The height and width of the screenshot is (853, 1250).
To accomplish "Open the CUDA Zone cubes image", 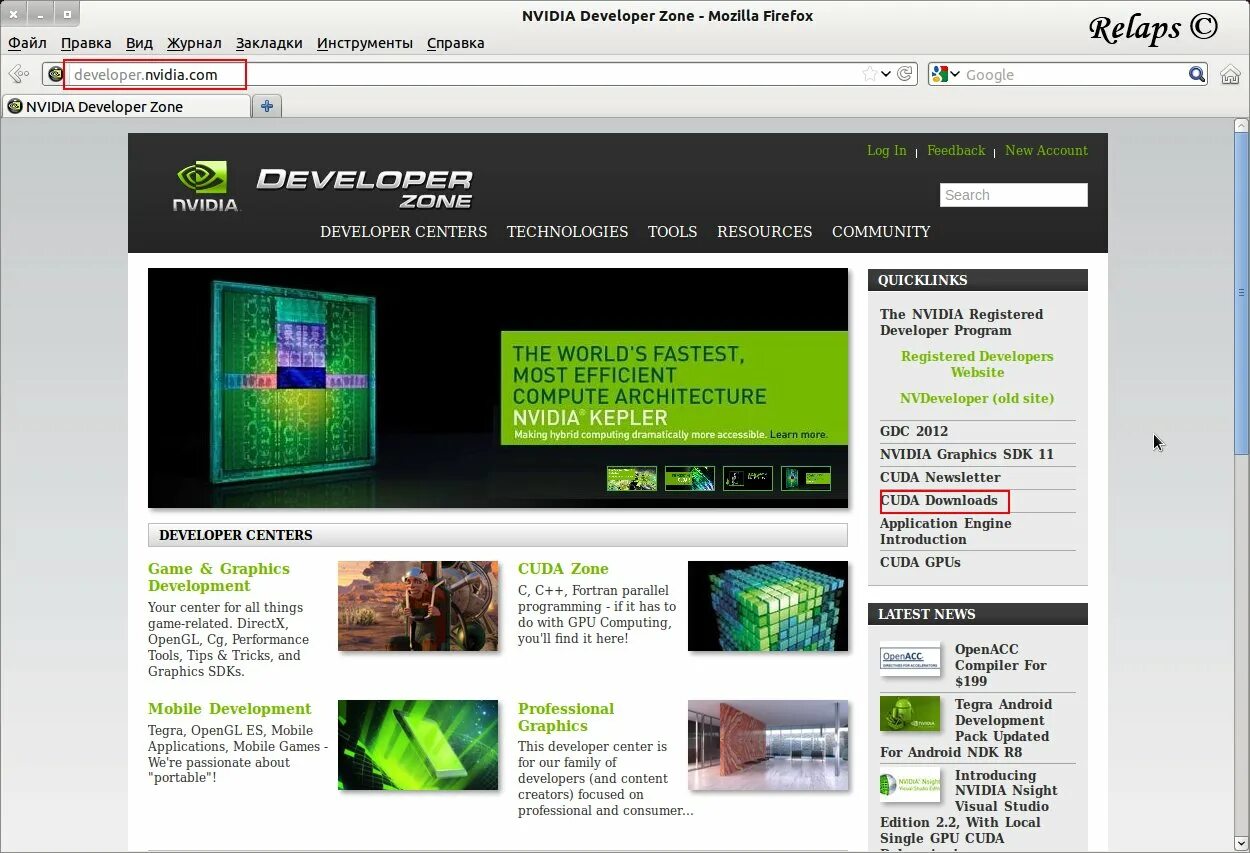I will tap(768, 606).
